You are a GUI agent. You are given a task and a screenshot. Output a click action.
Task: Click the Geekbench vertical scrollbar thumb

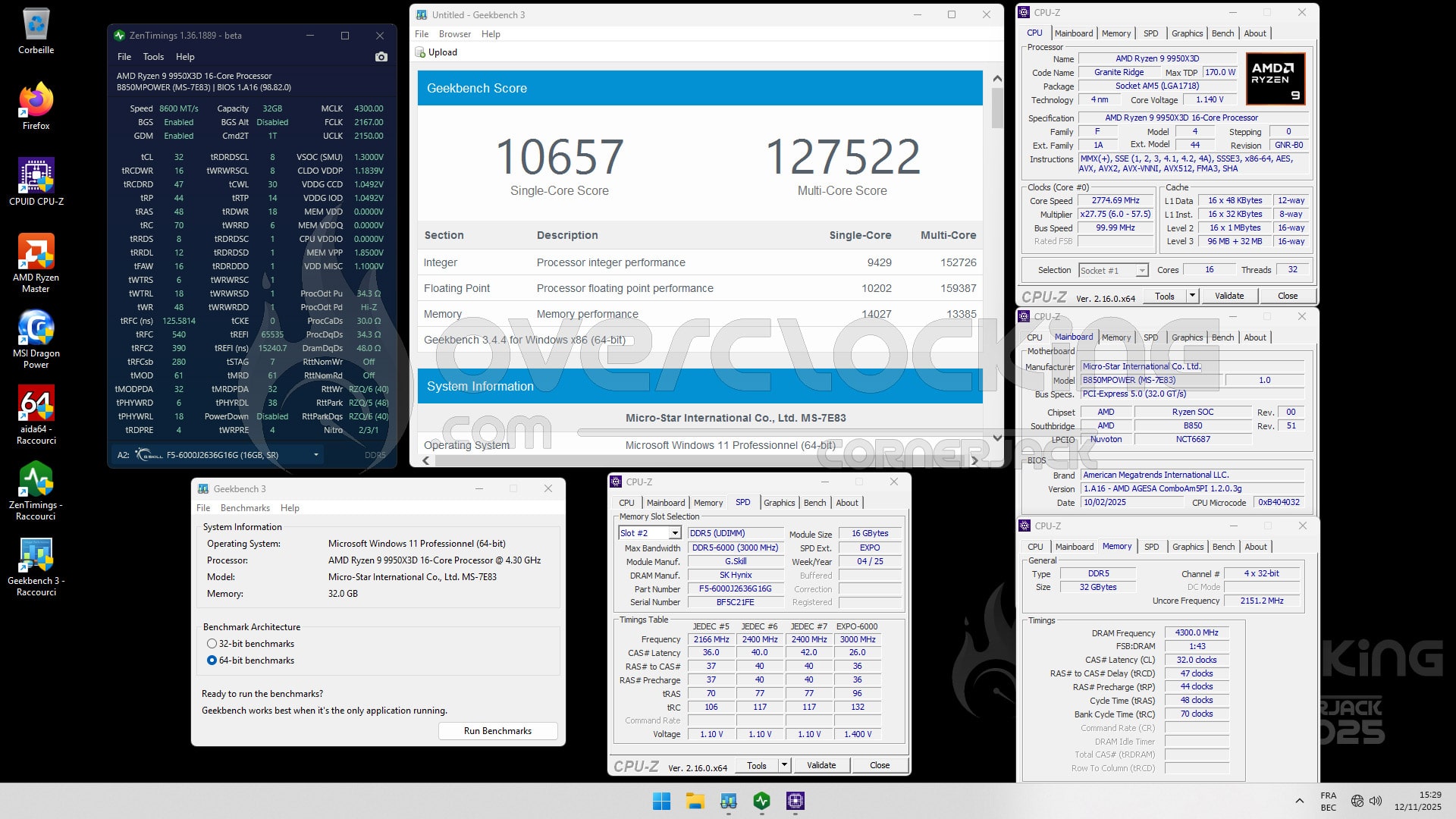(997, 107)
